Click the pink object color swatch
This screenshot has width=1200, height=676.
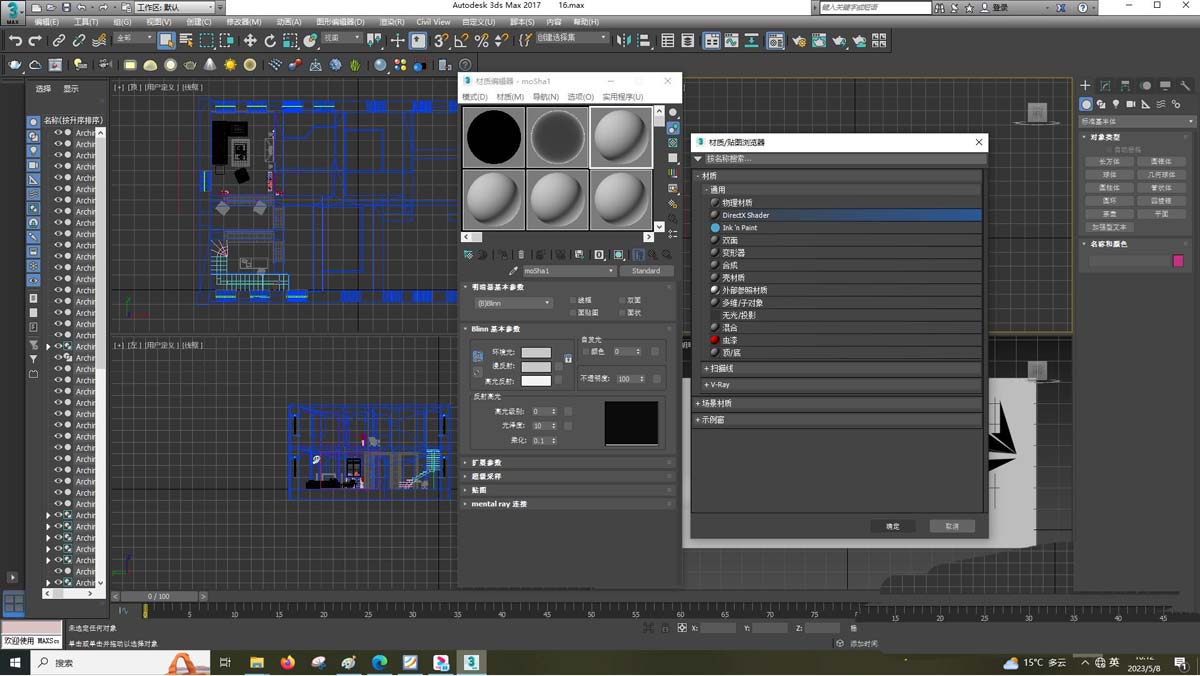point(1177,261)
